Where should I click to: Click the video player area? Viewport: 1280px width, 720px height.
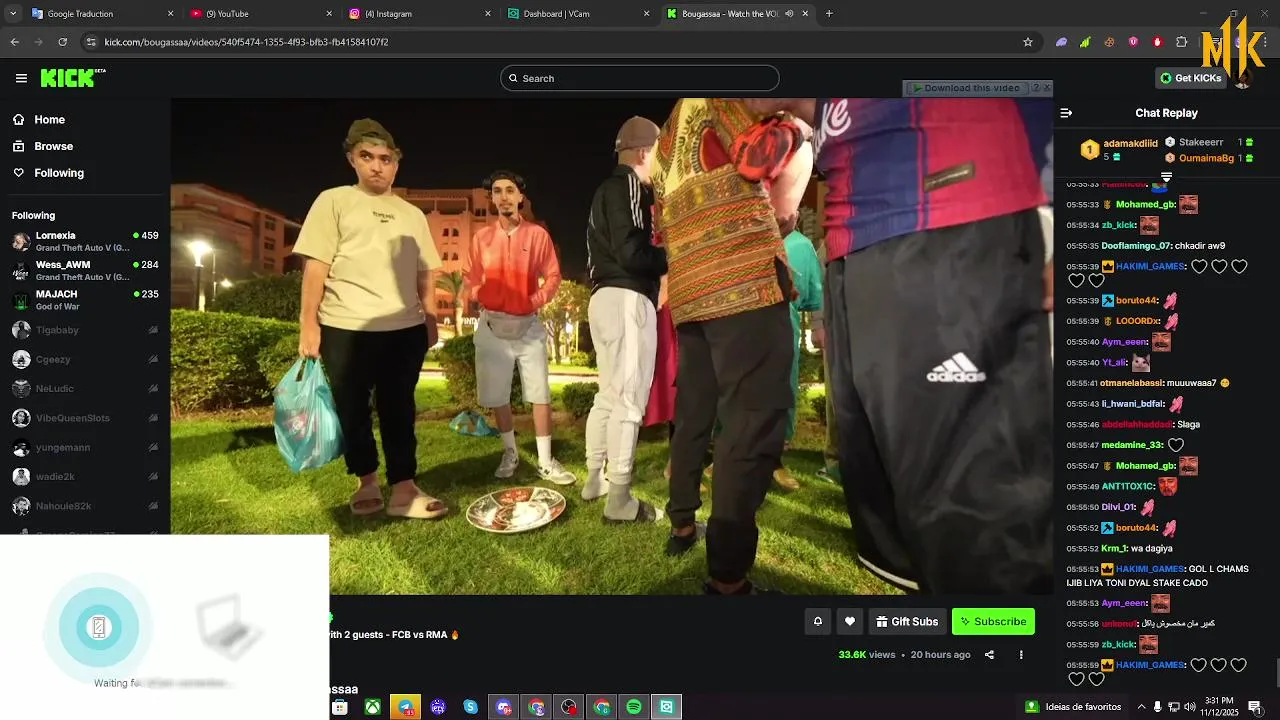tap(612, 346)
